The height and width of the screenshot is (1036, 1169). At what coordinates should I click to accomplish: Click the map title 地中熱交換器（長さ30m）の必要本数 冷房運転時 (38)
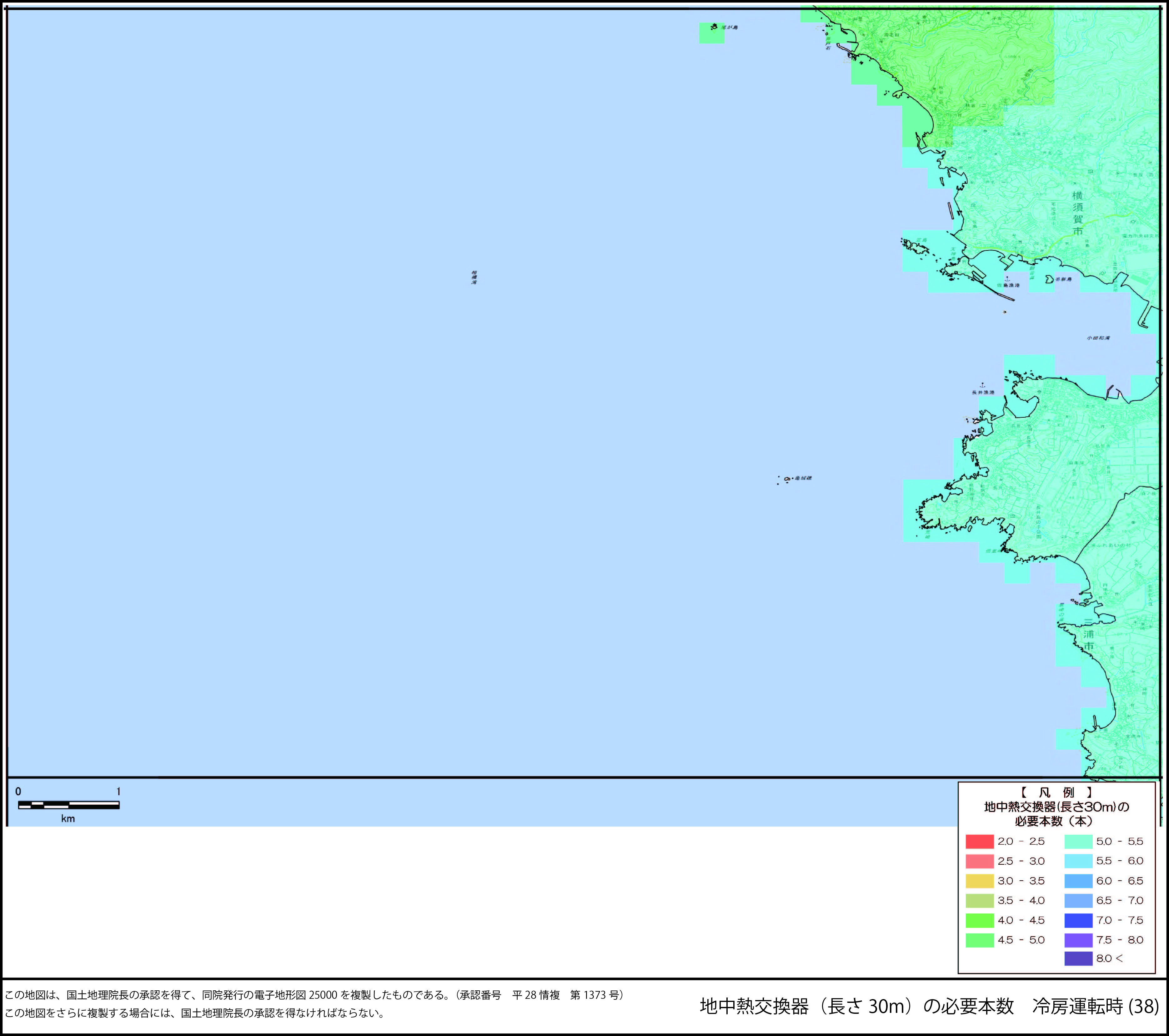(929, 1007)
